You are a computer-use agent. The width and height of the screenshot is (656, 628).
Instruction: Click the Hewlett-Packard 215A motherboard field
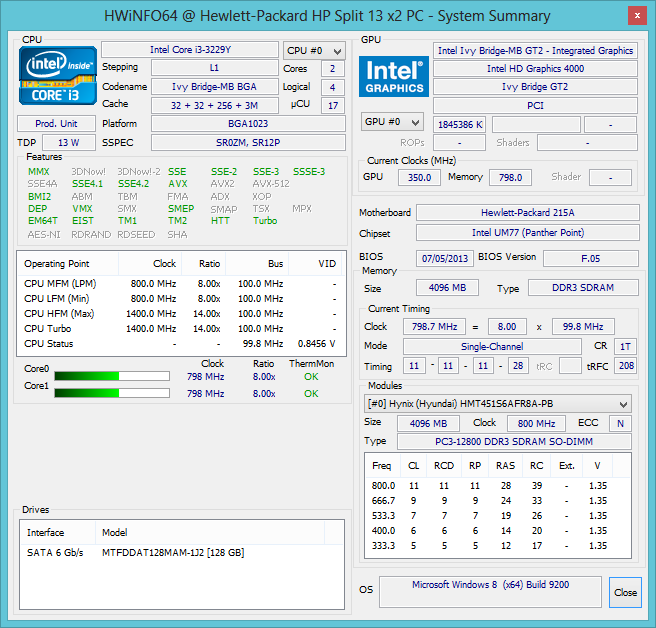click(528, 213)
